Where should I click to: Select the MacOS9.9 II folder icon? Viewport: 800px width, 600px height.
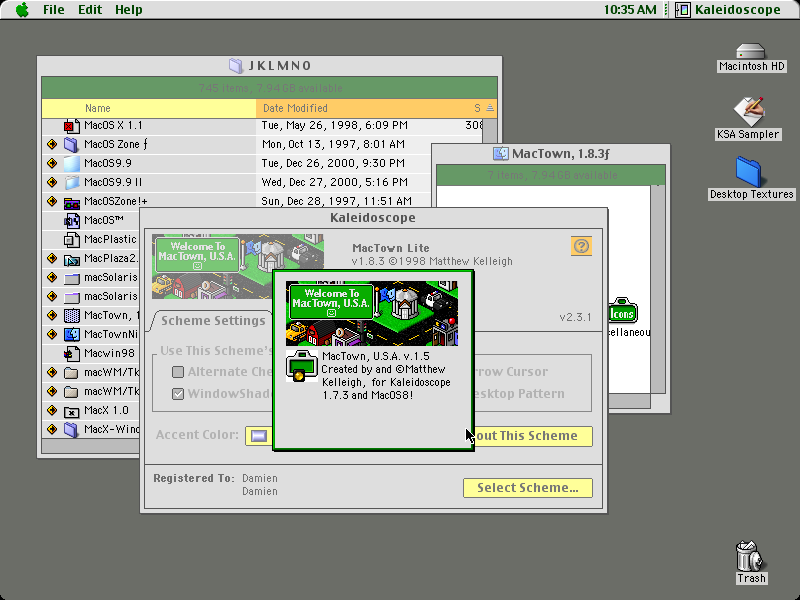coord(71,182)
